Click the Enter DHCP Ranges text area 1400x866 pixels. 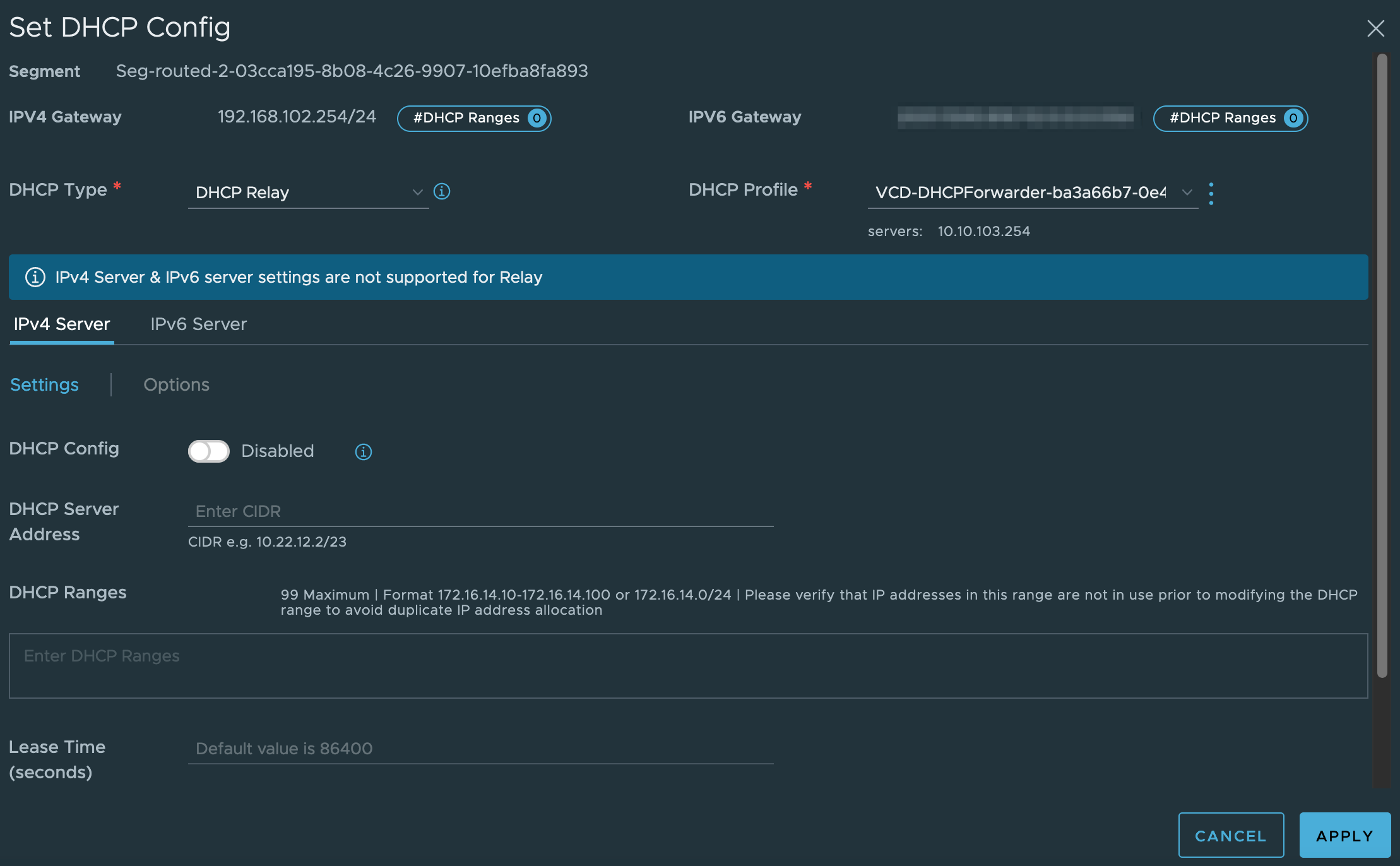(688, 666)
